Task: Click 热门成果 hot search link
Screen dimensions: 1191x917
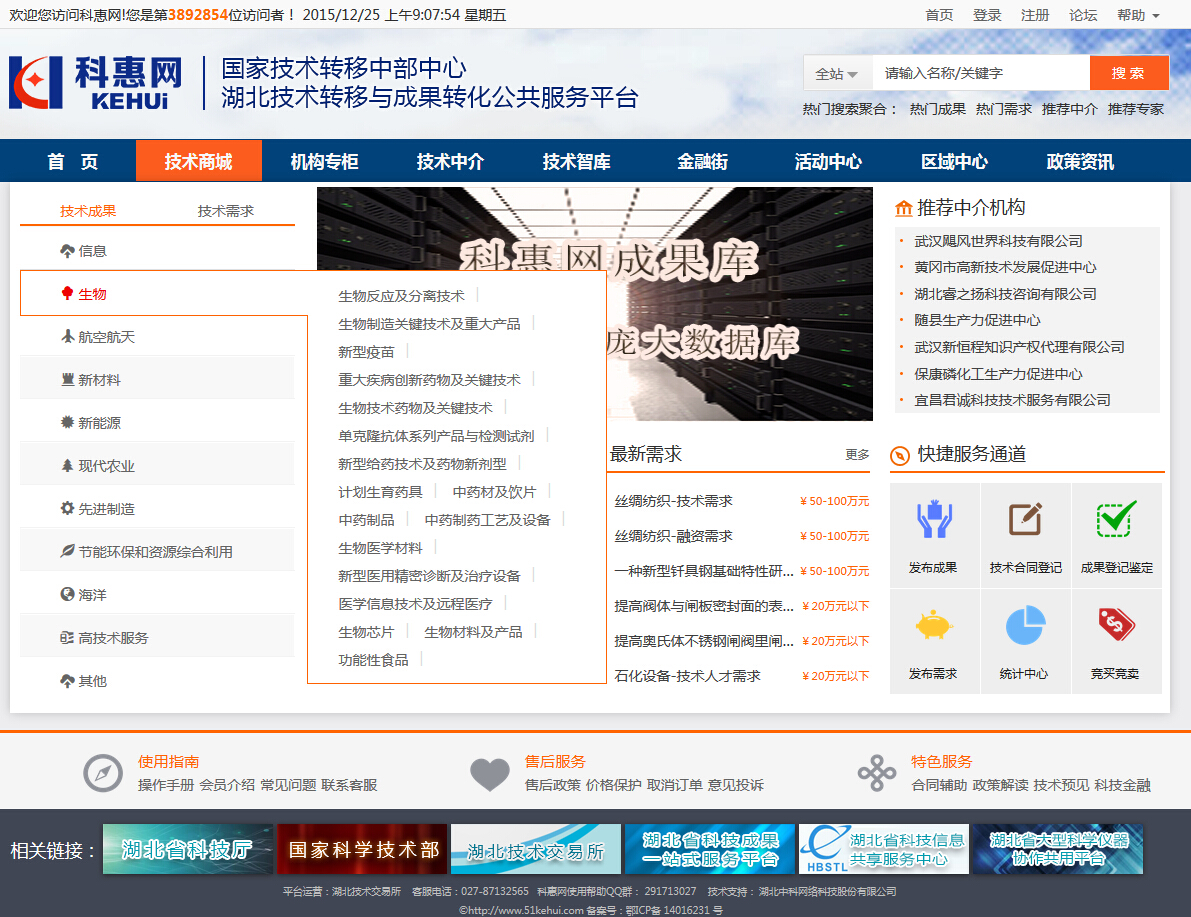Action: 937,109
